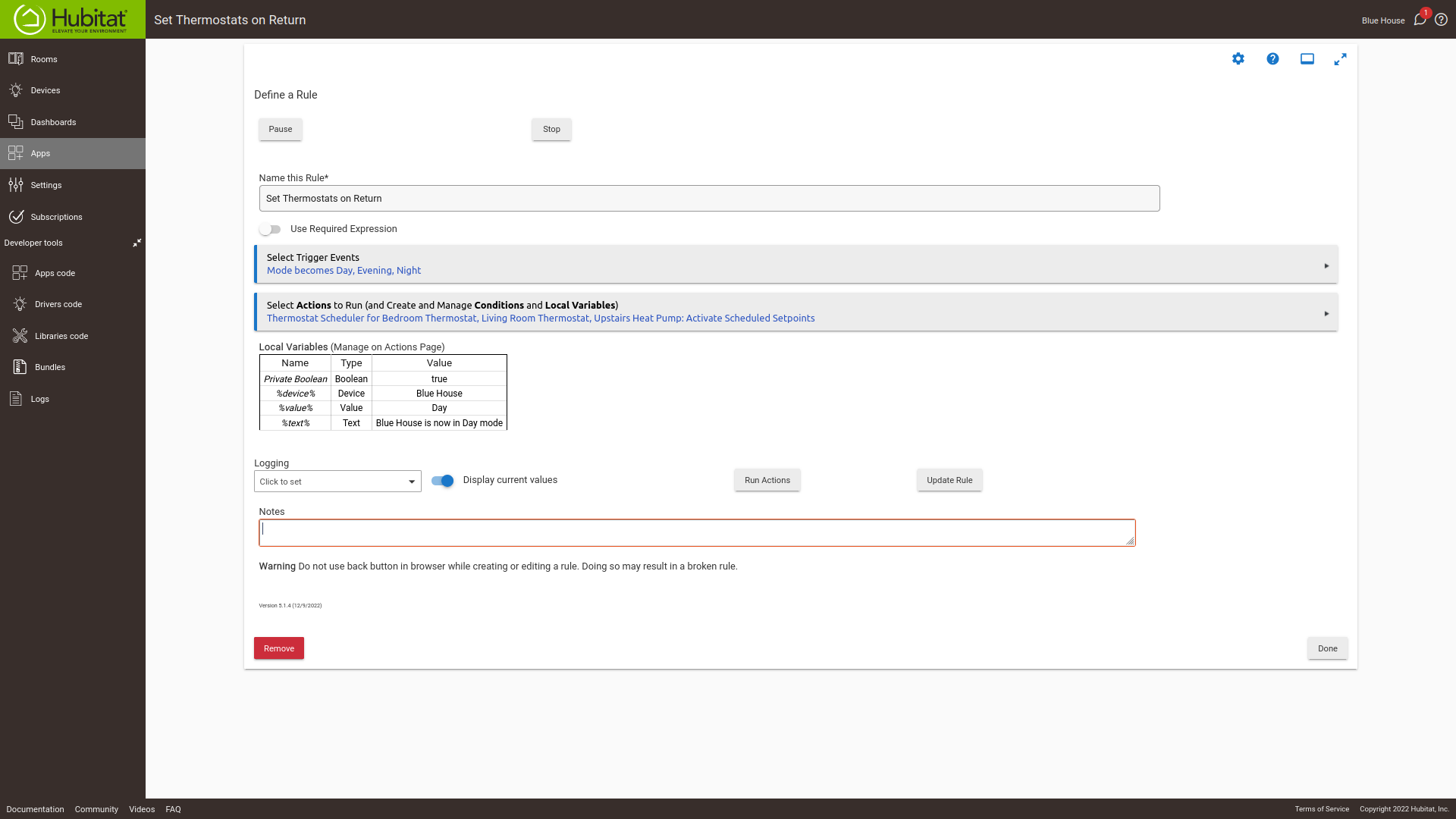This screenshot has height=819, width=1456.
Task: Click into the Notes text area
Action: click(696, 532)
